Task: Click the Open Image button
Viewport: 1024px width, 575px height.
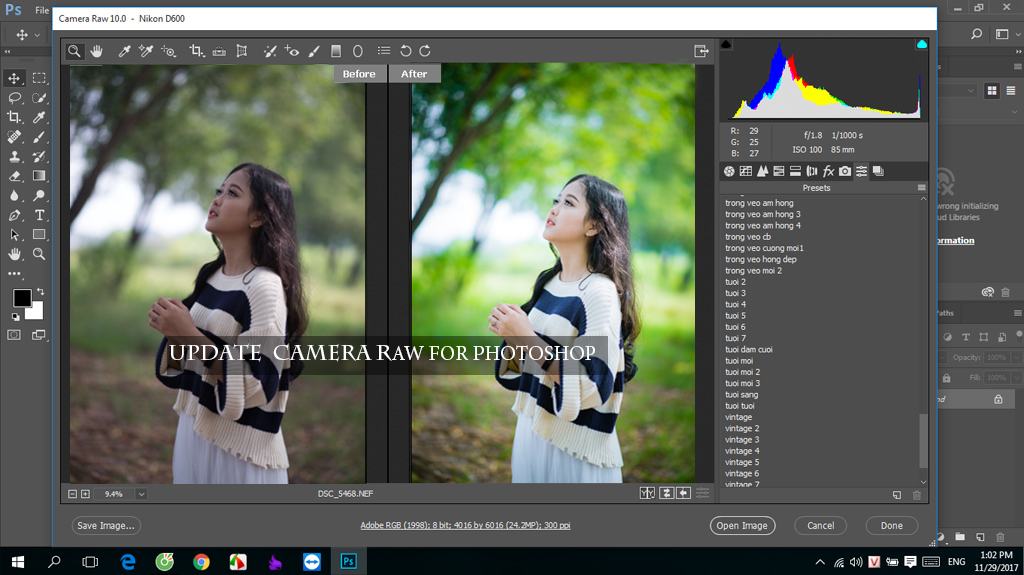Action: (742, 525)
